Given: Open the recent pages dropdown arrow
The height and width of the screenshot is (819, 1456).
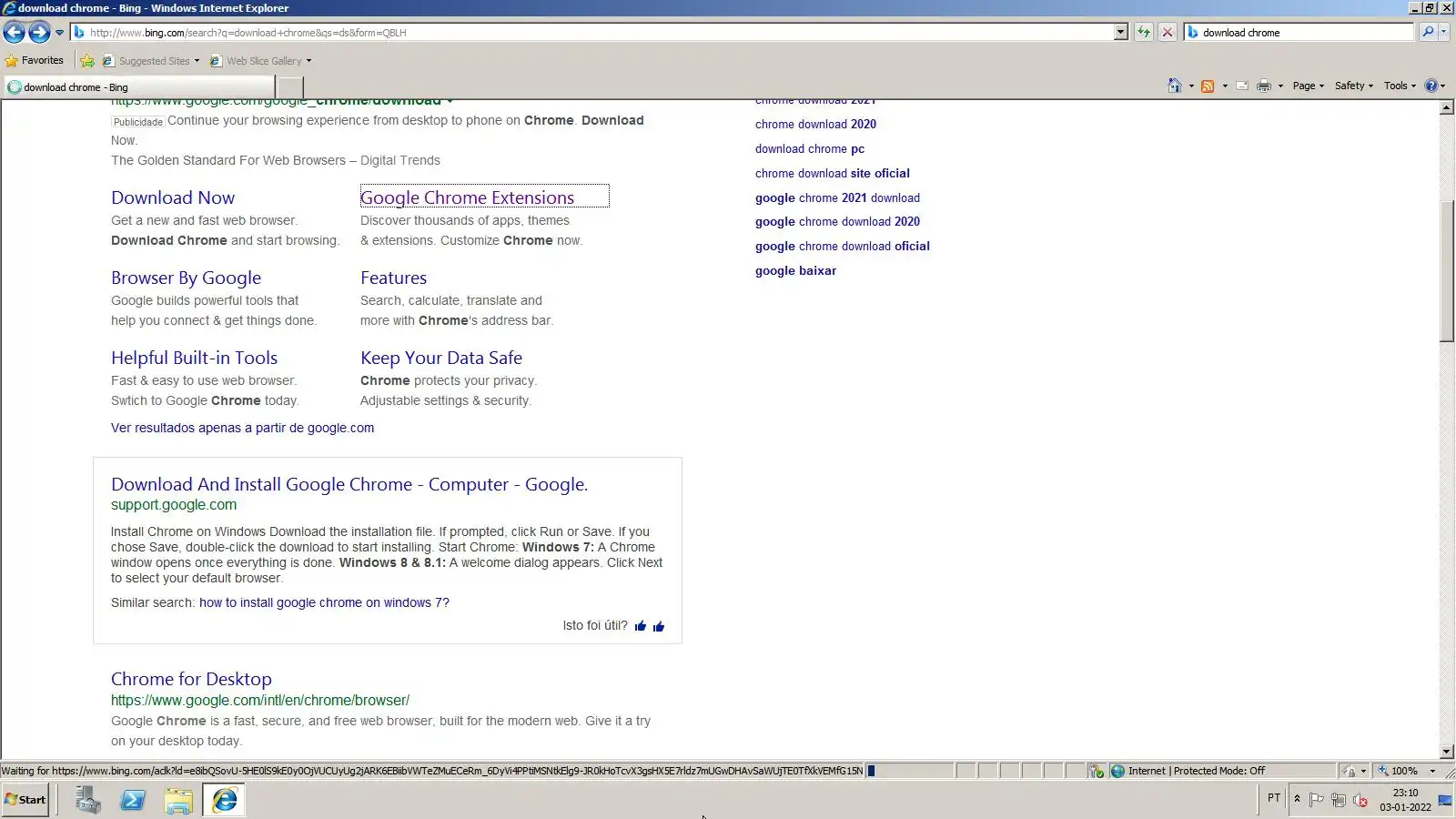Looking at the screenshot, I should coord(59,33).
